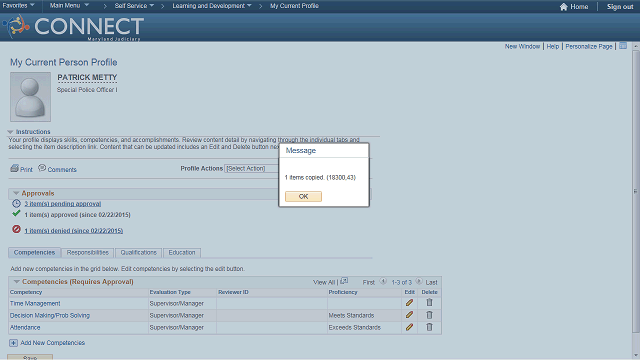Image resolution: width=640 pixels, height=360 pixels.
Task: Open the 3 item(s) pending approval link
Action: 62,204
